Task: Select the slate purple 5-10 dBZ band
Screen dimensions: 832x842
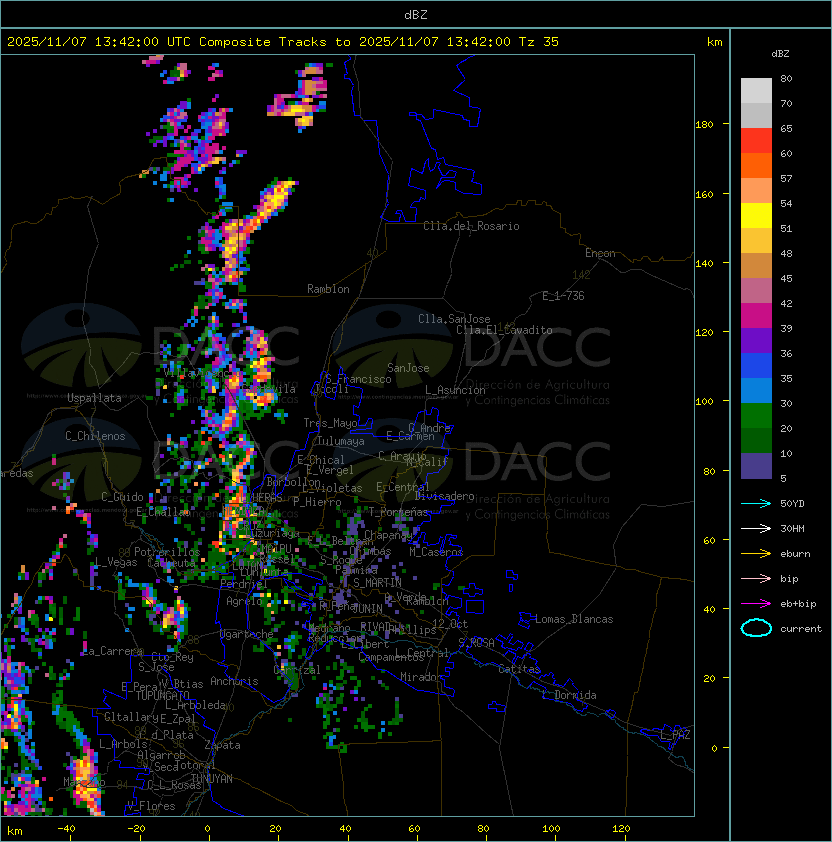Action: coord(756,466)
